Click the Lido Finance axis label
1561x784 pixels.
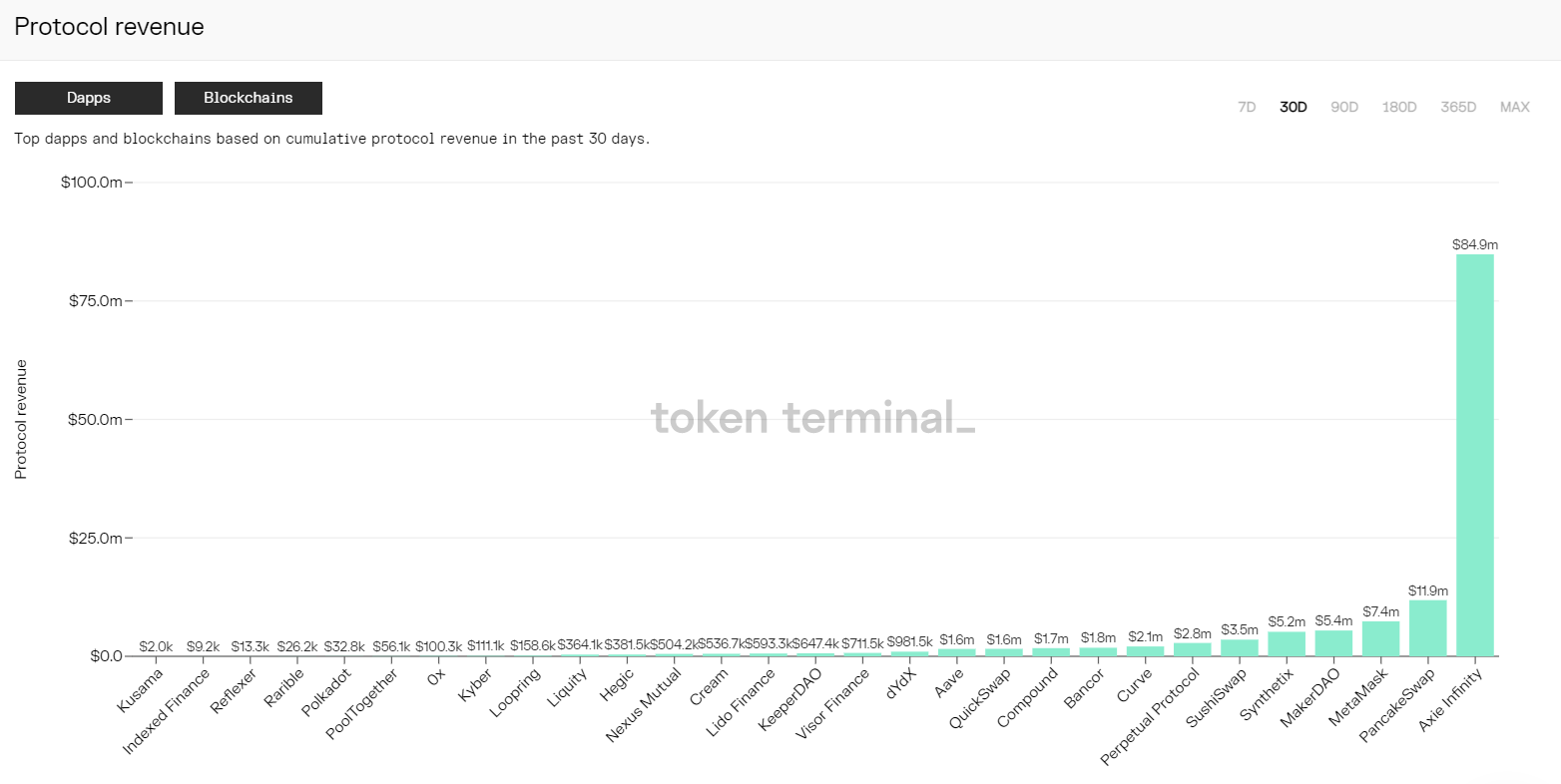(x=740, y=703)
